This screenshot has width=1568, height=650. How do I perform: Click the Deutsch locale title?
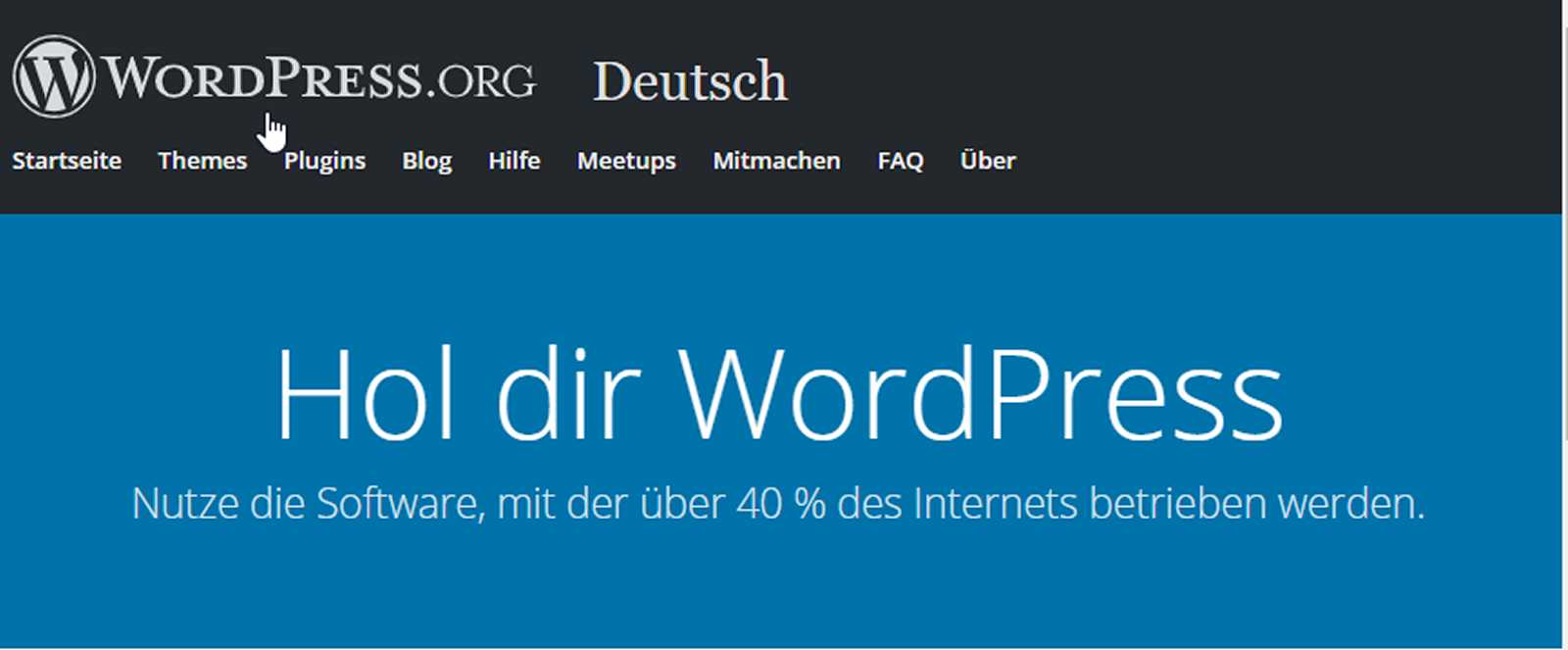[x=690, y=81]
